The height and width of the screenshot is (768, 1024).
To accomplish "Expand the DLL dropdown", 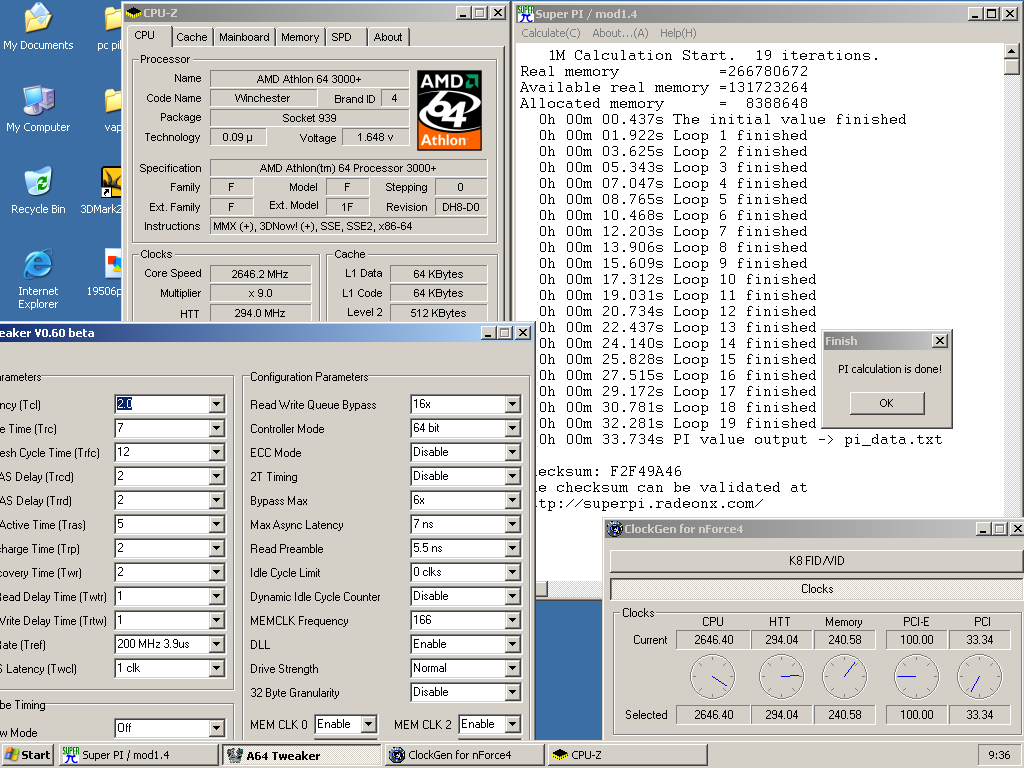I will tap(513, 645).
